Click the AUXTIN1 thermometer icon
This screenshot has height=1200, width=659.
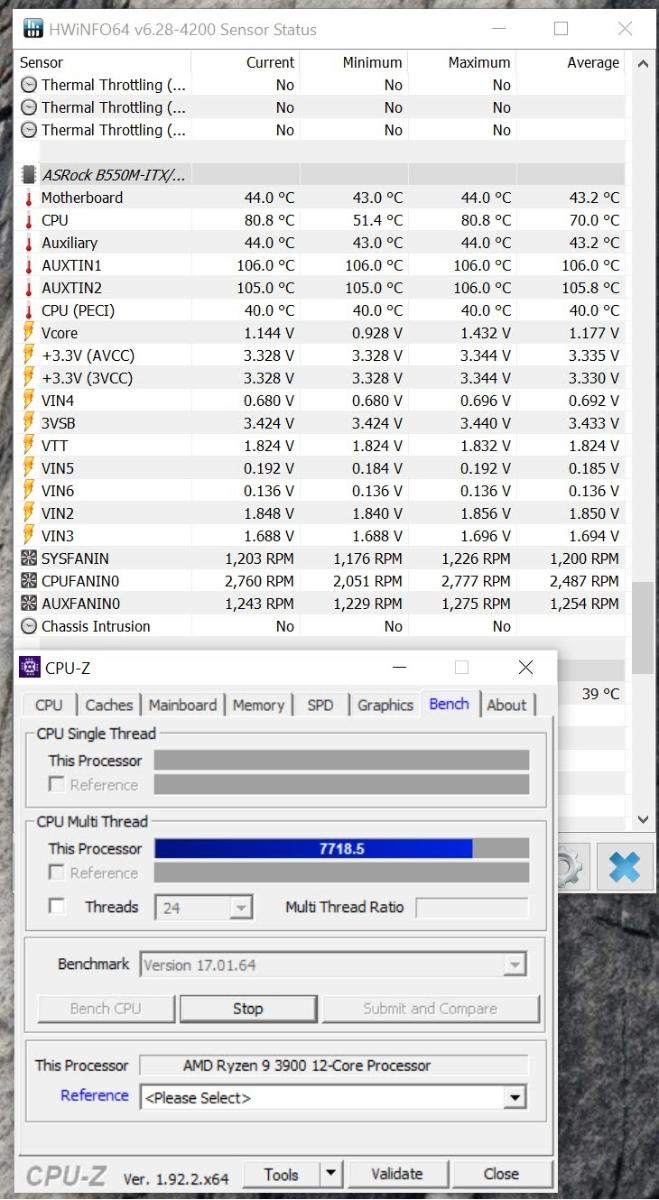click(28, 265)
